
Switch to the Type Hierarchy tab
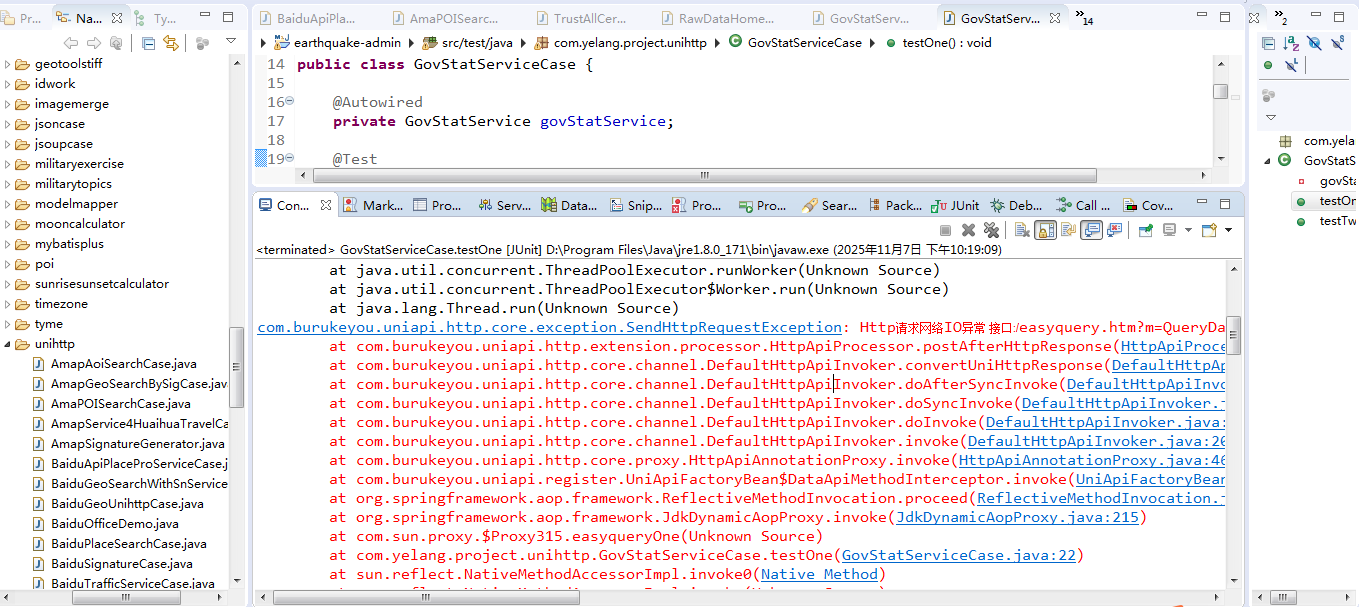pos(158,18)
